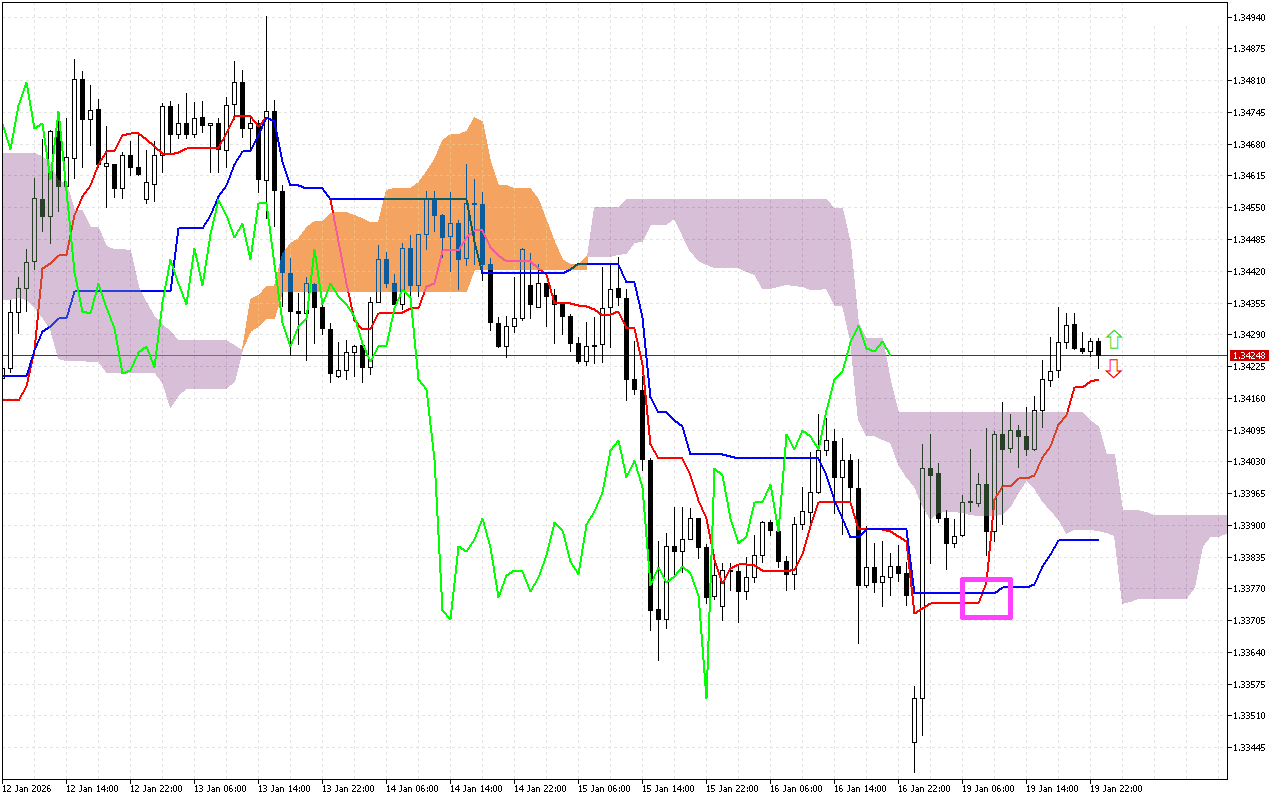Image resolution: width=1280 pixels, height=800 pixels.
Task: Select the red down arrow signal object
Action: coord(1114,369)
